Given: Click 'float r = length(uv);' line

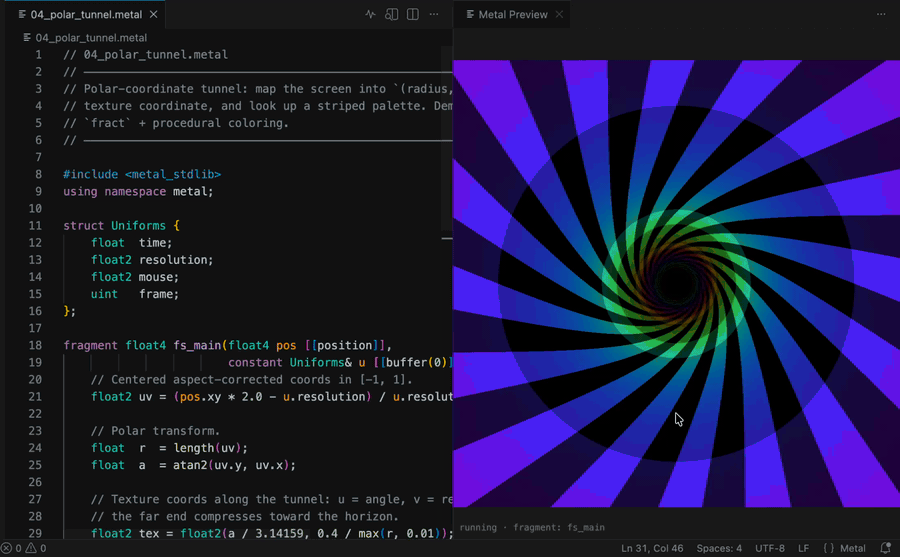Looking at the screenshot, I should (x=169, y=448).
